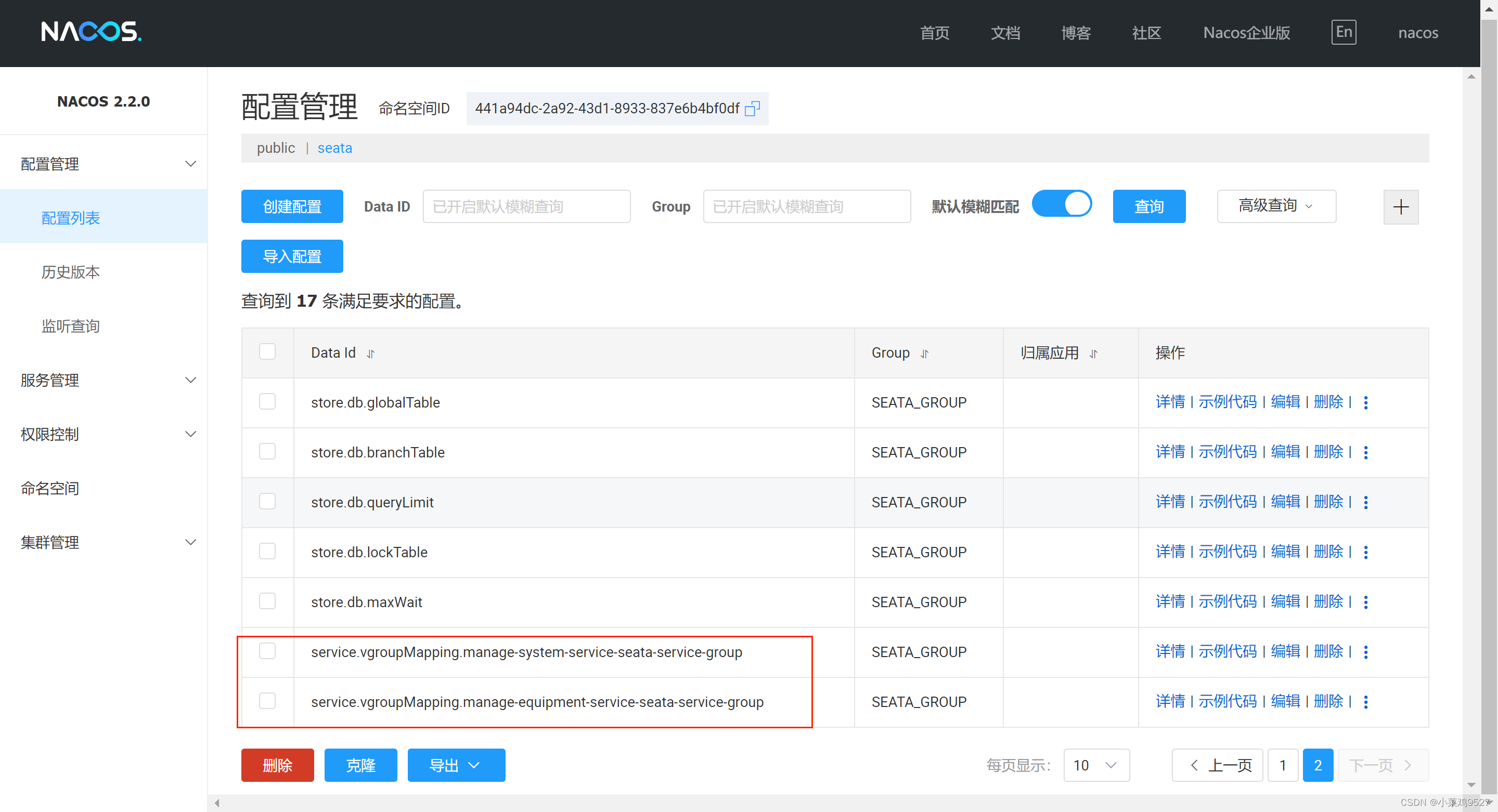Go to page 1

tap(1282, 765)
